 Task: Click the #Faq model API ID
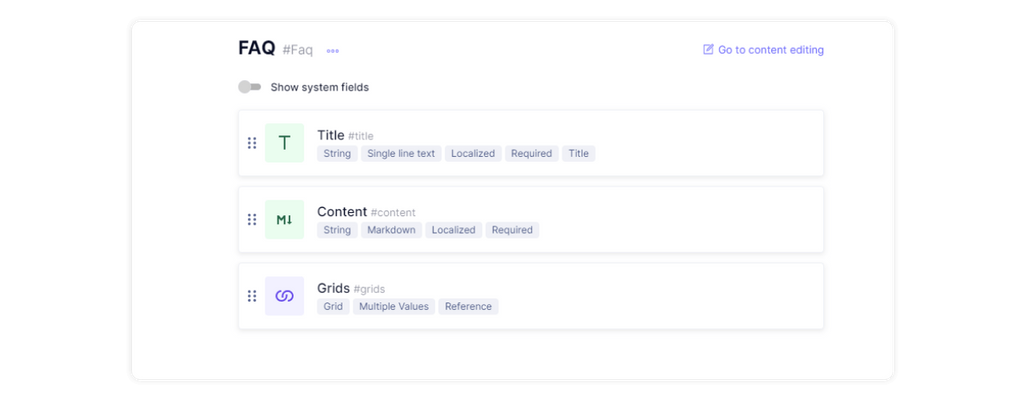[298, 50]
